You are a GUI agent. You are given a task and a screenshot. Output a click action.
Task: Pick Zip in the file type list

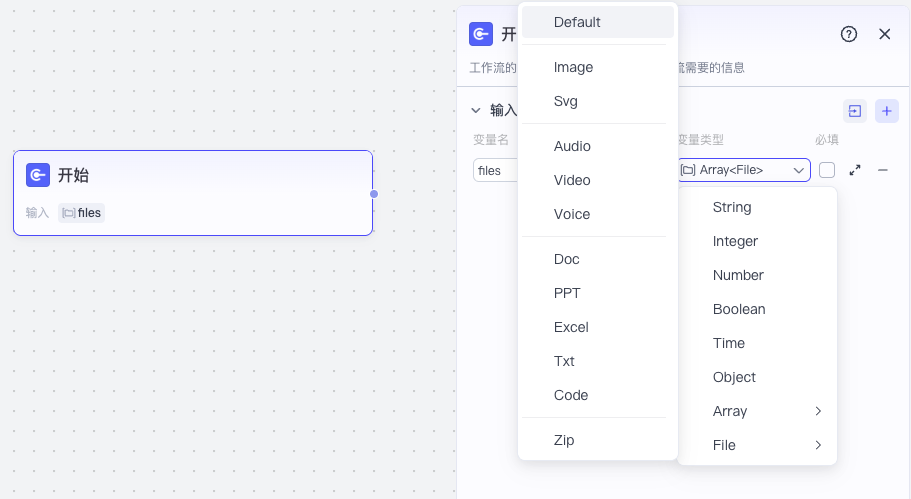[564, 440]
